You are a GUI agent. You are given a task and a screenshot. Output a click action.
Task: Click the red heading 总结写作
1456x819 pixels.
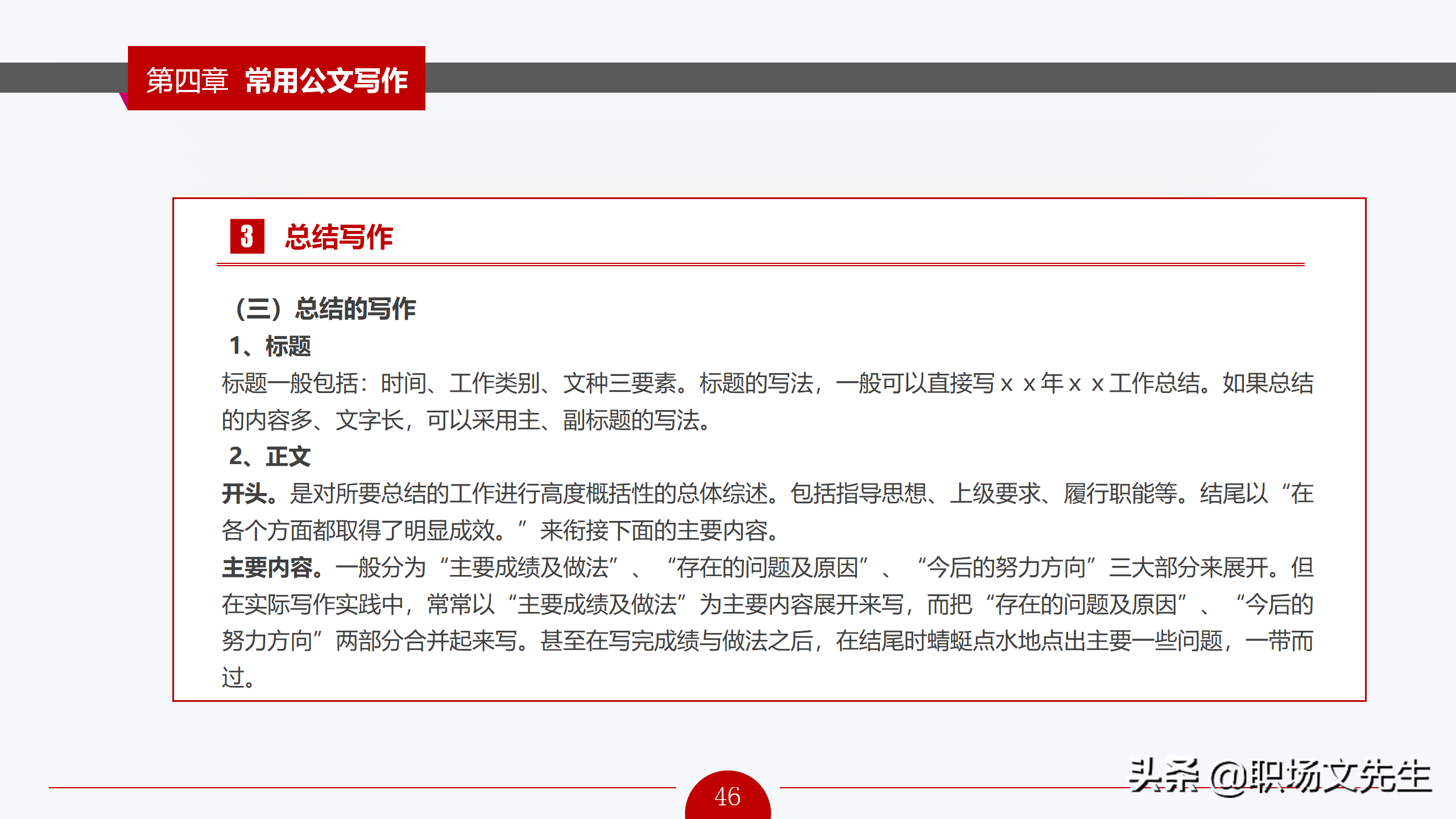[339, 237]
